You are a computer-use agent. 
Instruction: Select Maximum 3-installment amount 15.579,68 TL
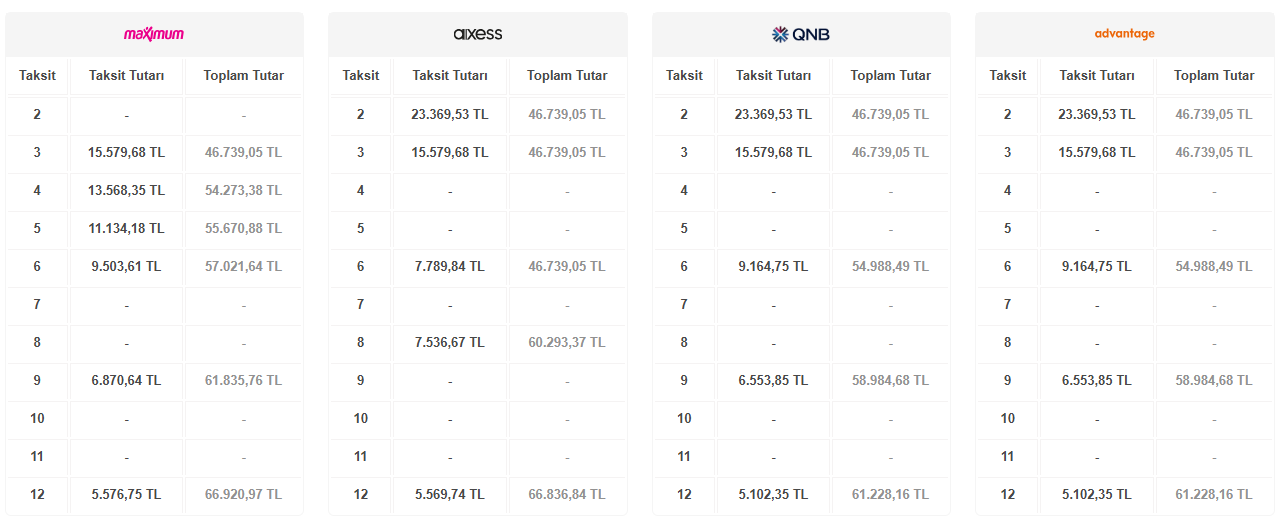pos(127,152)
